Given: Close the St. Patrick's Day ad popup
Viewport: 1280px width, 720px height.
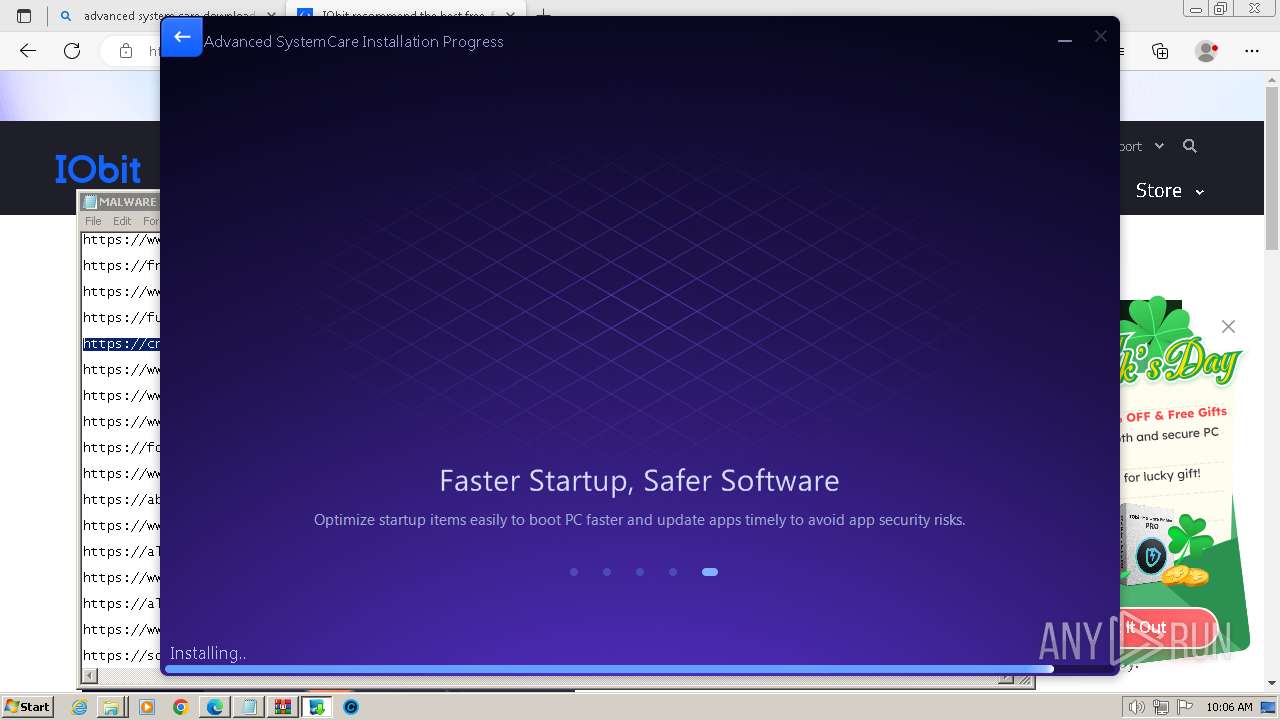Looking at the screenshot, I should (x=1228, y=327).
